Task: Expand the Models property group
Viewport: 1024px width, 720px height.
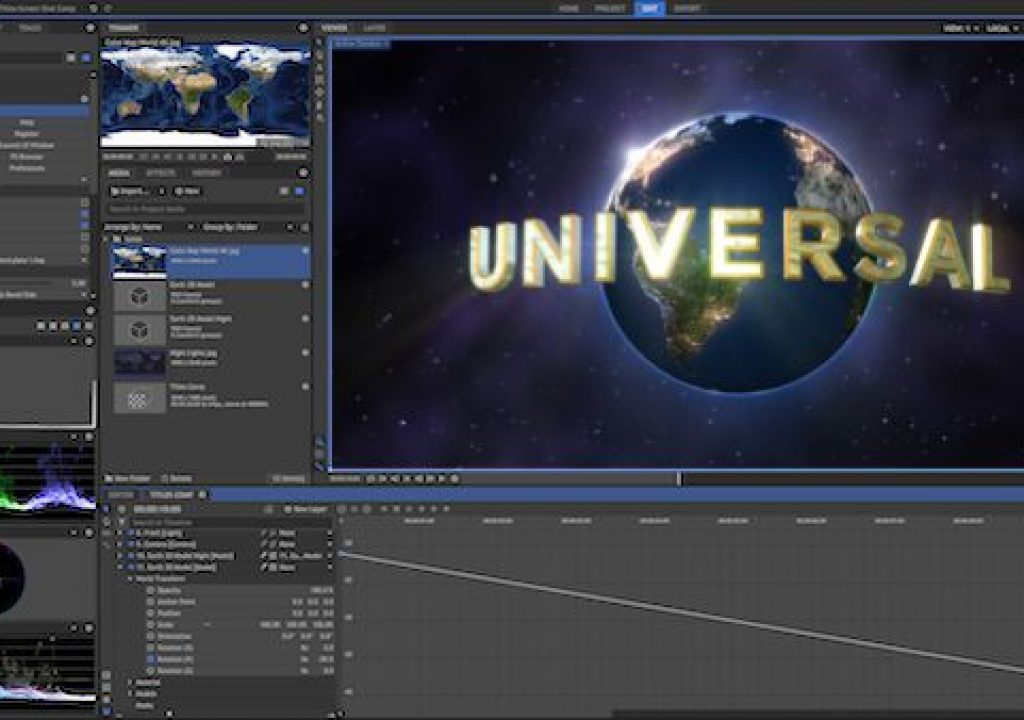Action: (x=130, y=694)
